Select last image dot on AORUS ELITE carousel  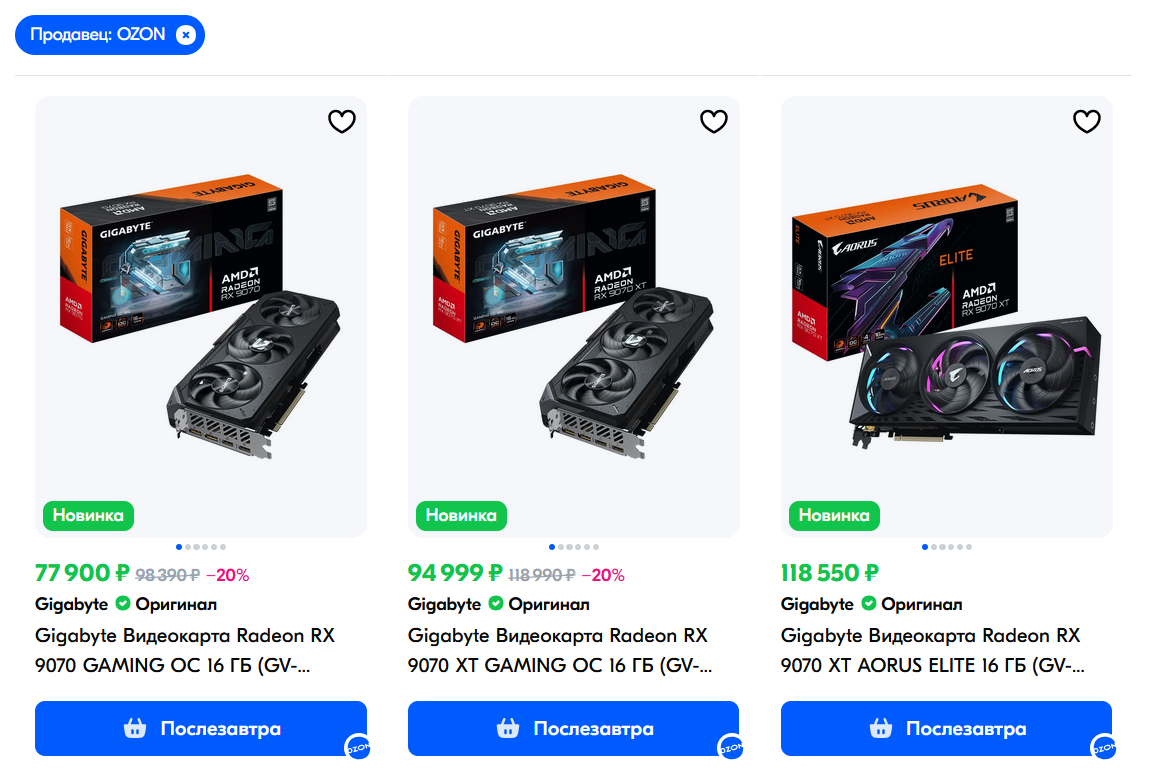969,547
